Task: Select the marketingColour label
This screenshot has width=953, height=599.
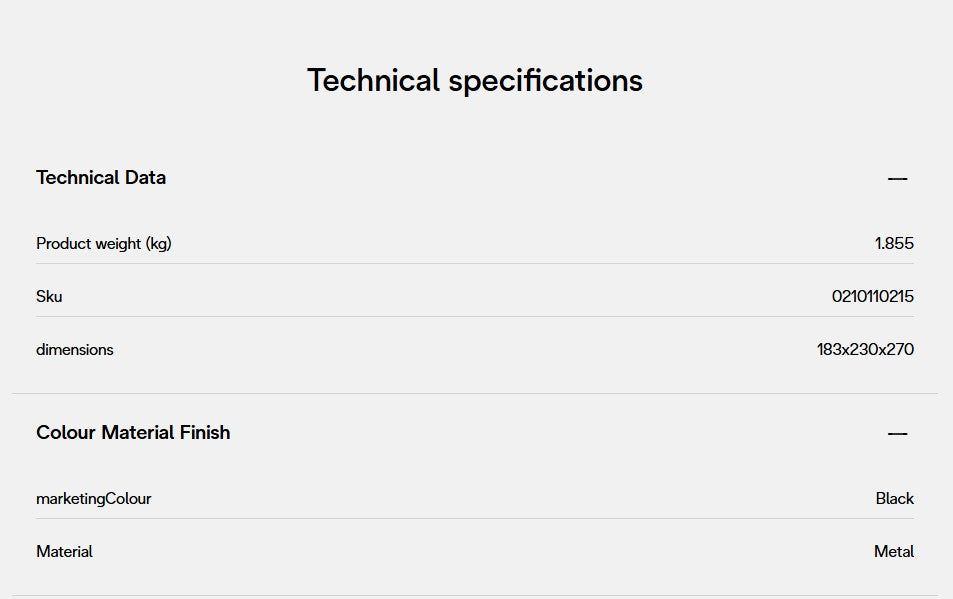Action: 94,499
